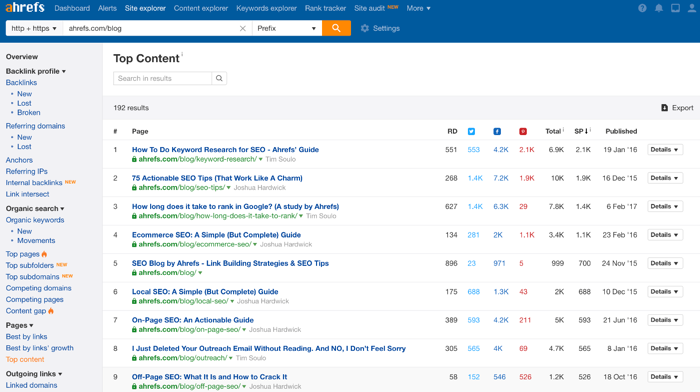Sort by Pinterest shares column icon
The image size is (700, 392).
pyautogui.click(x=523, y=131)
